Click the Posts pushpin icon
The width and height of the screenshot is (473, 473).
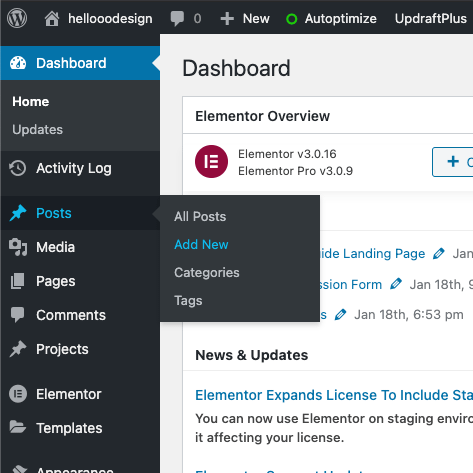point(18,213)
